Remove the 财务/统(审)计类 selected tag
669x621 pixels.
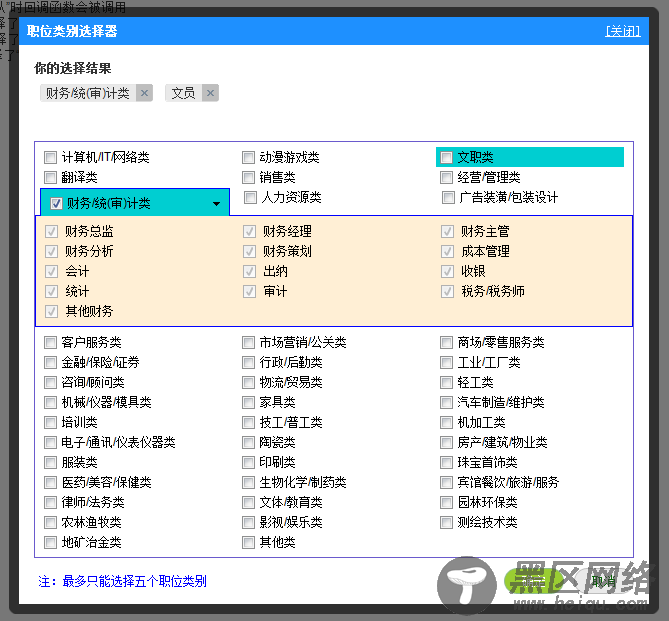(x=144, y=93)
